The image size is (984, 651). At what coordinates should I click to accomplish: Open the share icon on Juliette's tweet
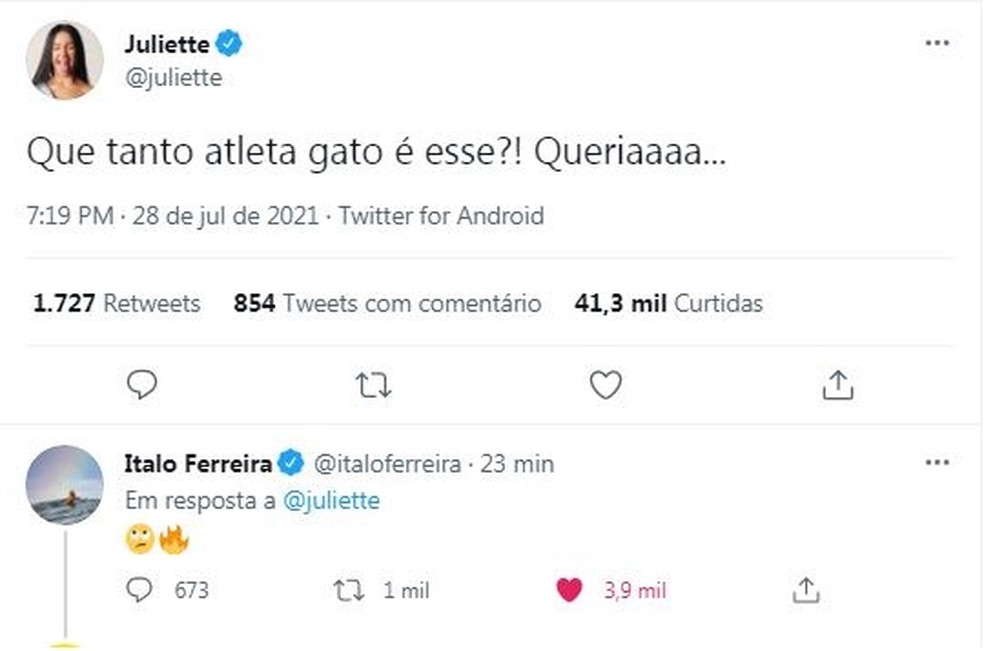[837, 383]
